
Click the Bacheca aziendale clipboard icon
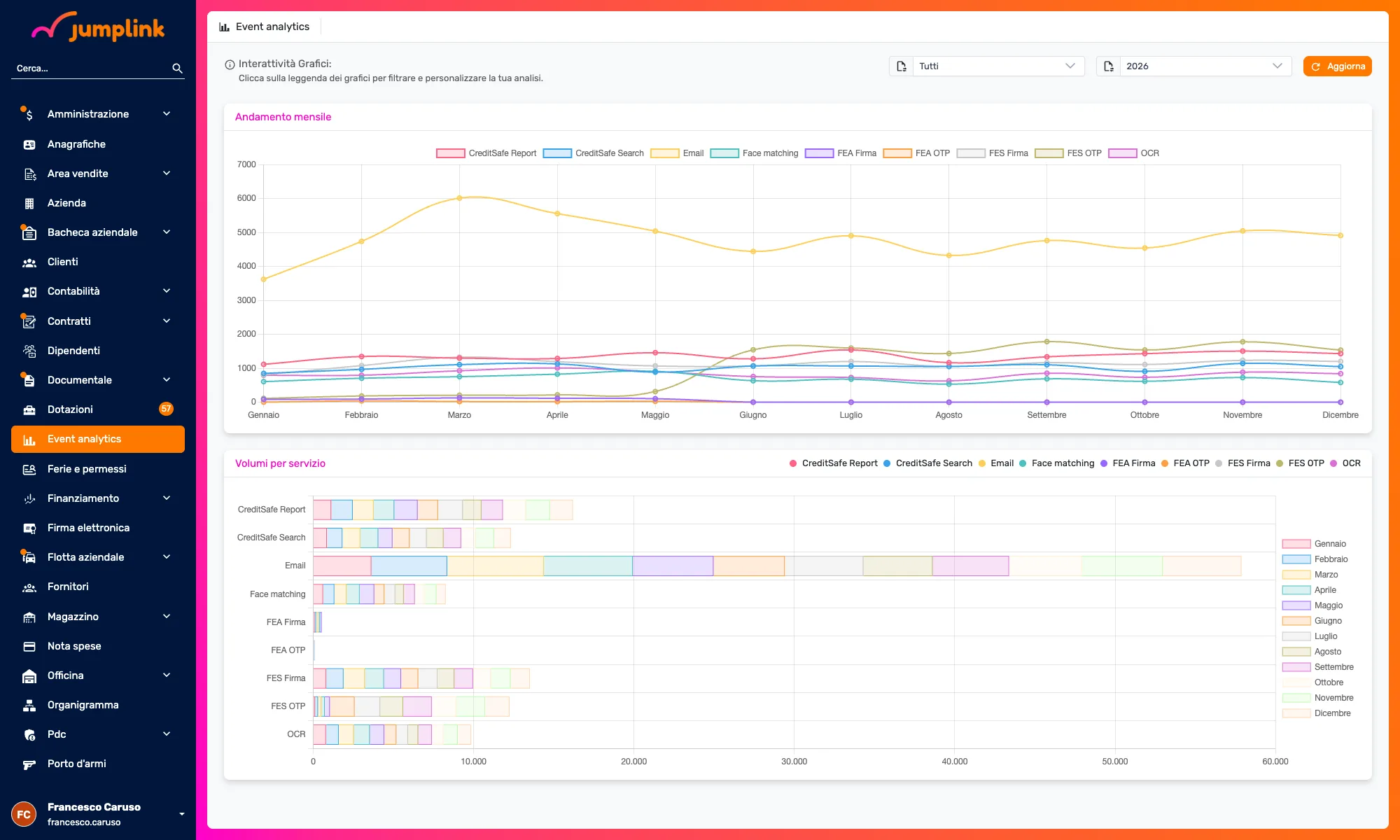pos(29,232)
